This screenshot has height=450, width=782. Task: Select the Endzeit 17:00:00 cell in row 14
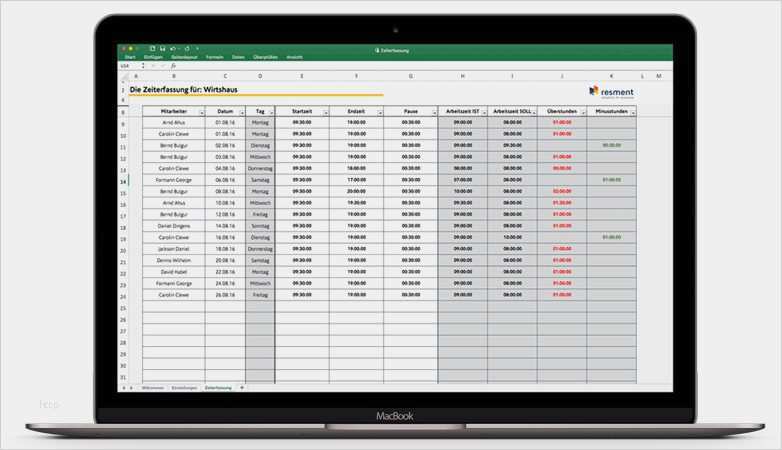[x=356, y=180]
